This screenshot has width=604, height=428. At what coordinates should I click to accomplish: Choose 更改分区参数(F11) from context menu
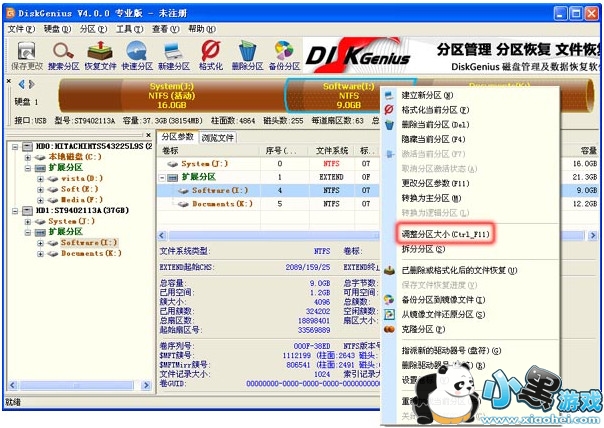click(x=470, y=183)
